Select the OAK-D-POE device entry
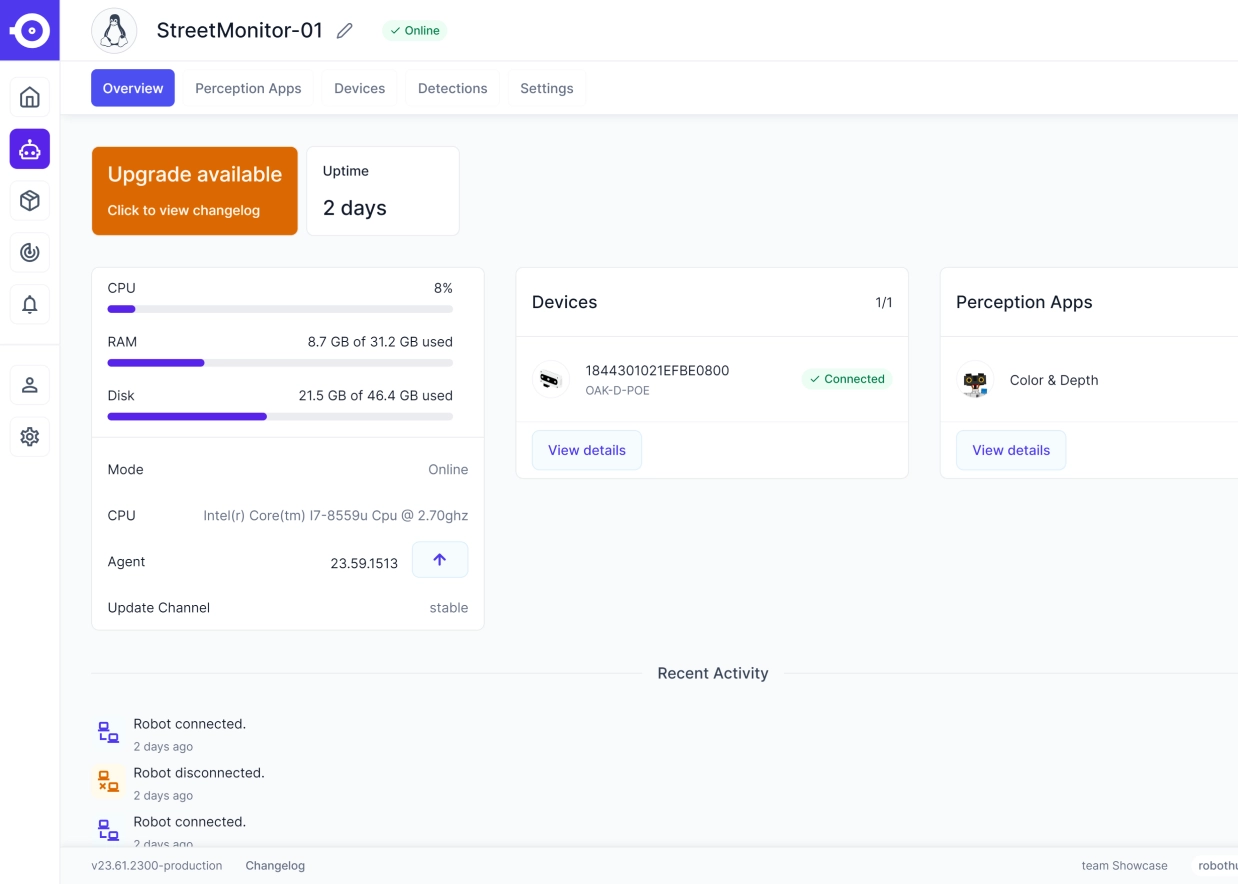The height and width of the screenshot is (884, 1238). point(656,379)
